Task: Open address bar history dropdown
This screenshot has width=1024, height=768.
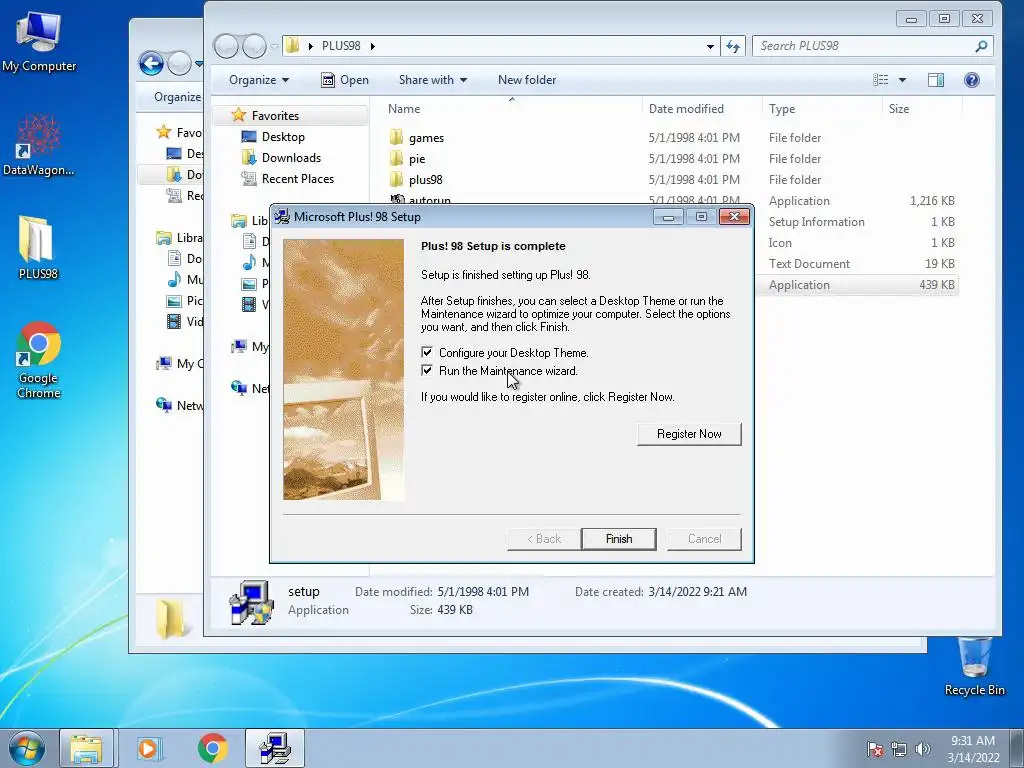Action: point(710,46)
